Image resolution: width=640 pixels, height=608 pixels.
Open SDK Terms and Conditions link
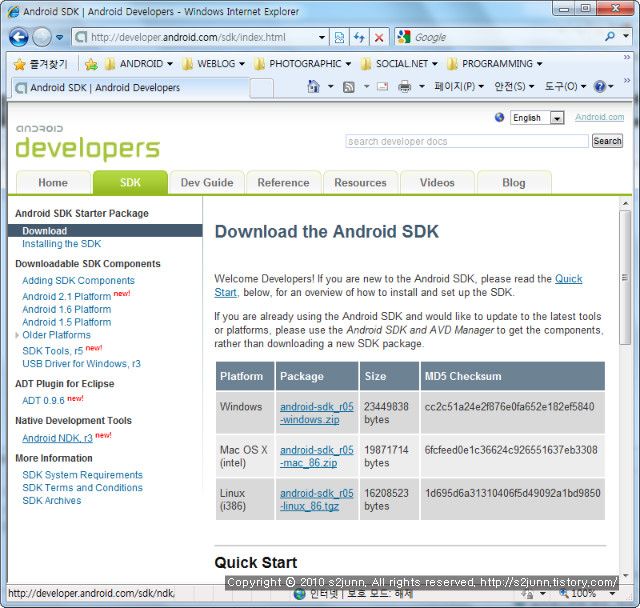click(82, 488)
